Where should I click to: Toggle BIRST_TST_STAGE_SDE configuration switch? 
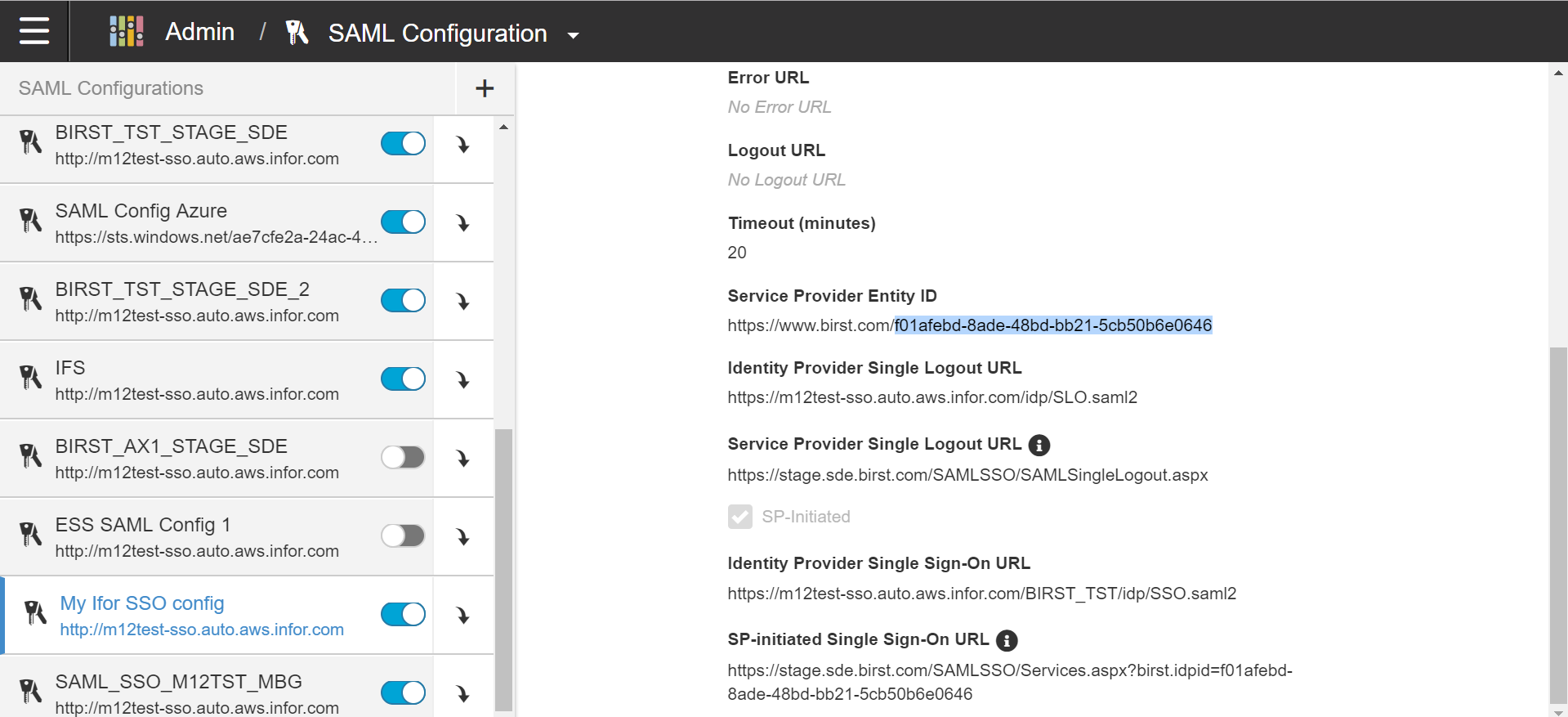coord(403,143)
